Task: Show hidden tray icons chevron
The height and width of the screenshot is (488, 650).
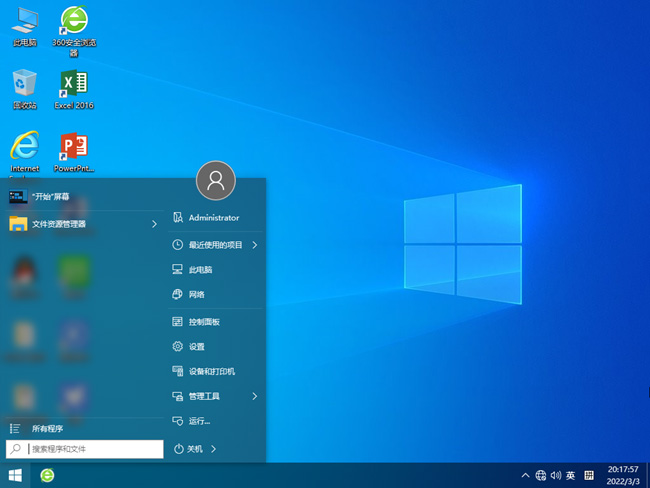Action: tap(525, 476)
